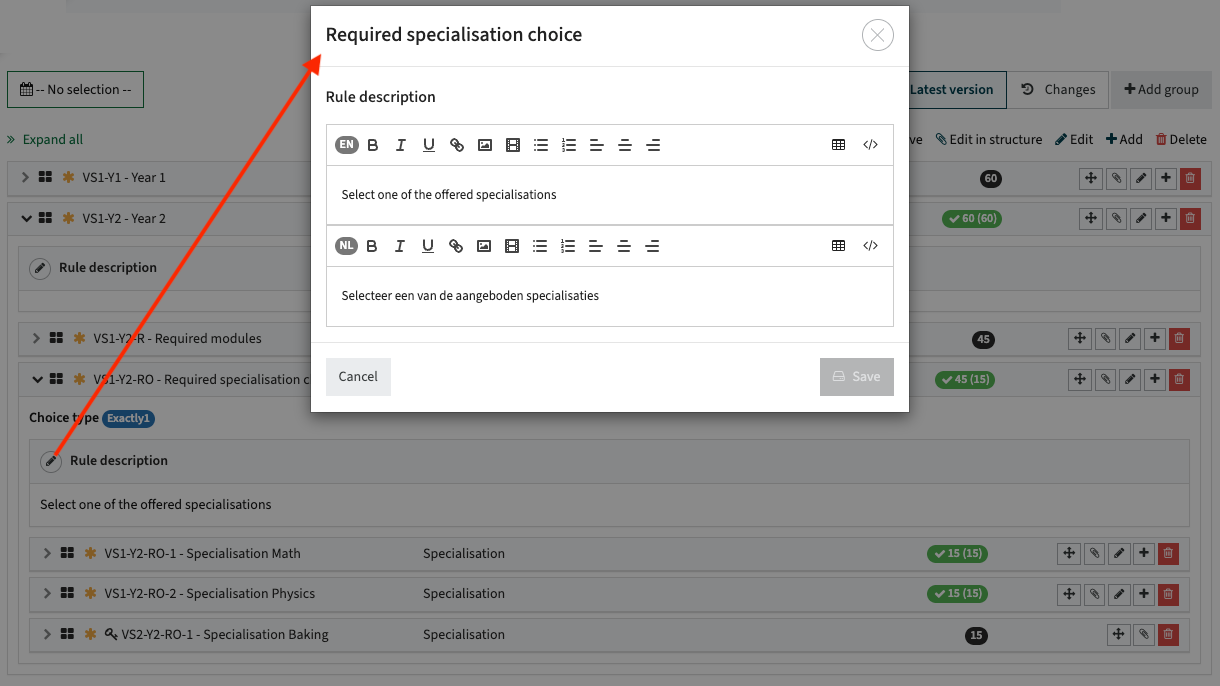Insert an image in the Dutch editor
Viewport: 1220px width, 686px height.
pyautogui.click(x=484, y=246)
